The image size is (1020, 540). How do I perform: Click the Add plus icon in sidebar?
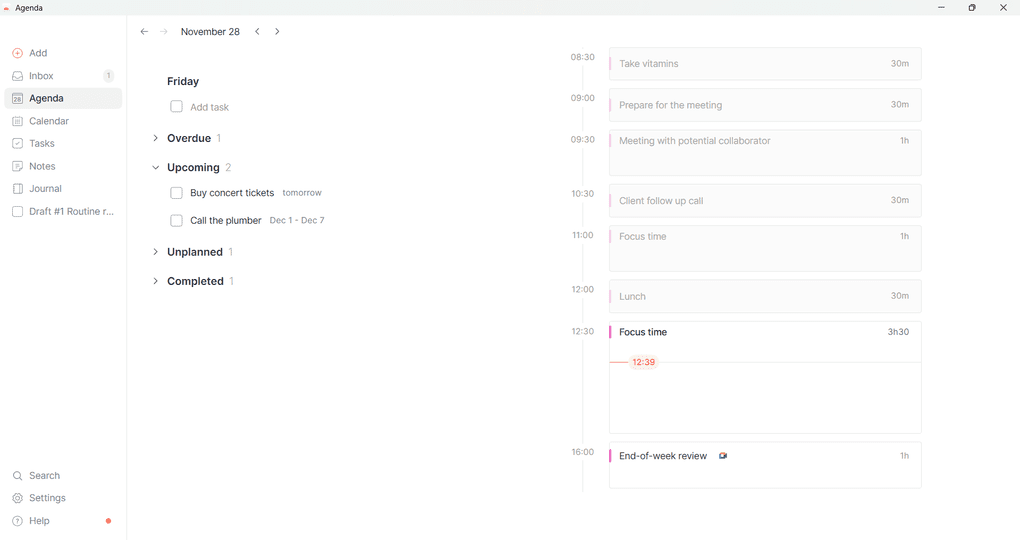tap(18, 53)
